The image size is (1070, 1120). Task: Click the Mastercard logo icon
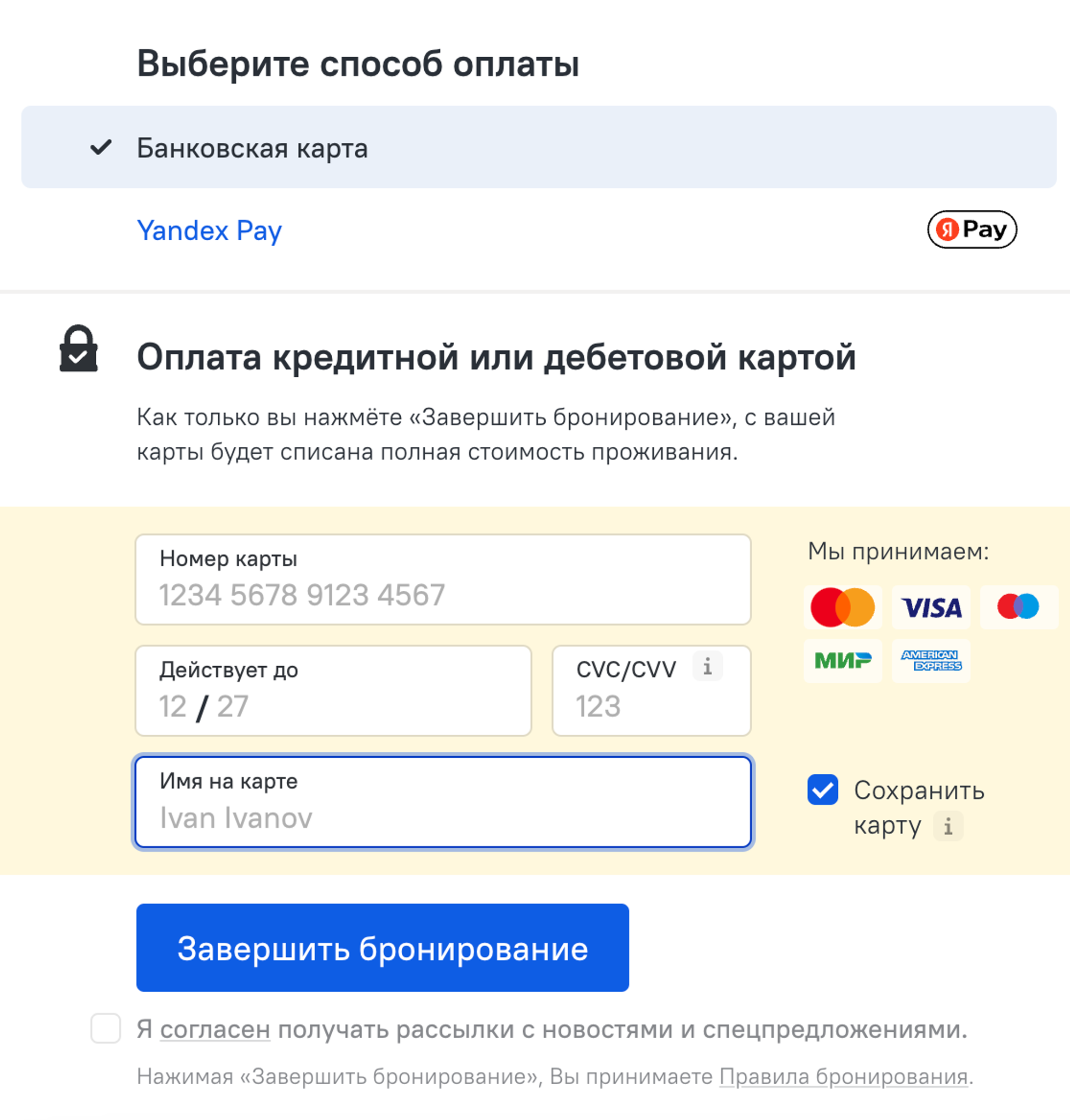[x=843, y=607]
